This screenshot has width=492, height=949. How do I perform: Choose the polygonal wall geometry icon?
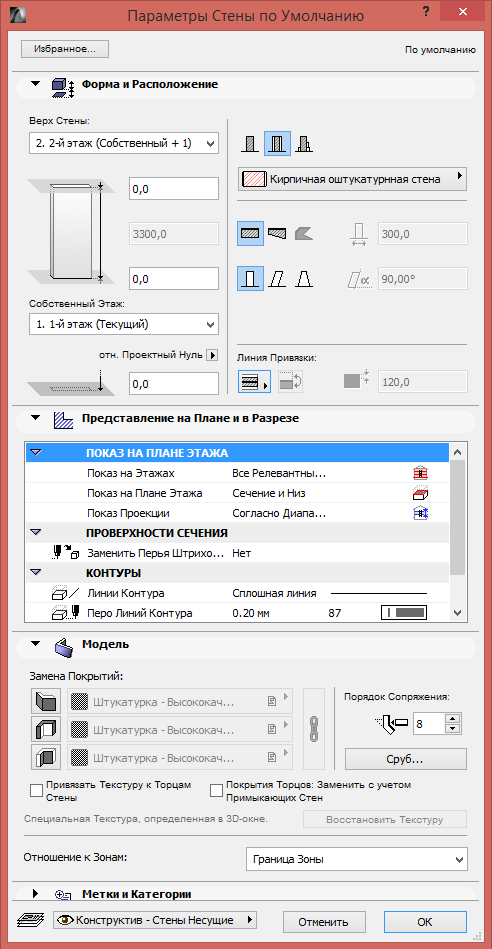click(304, 232)
